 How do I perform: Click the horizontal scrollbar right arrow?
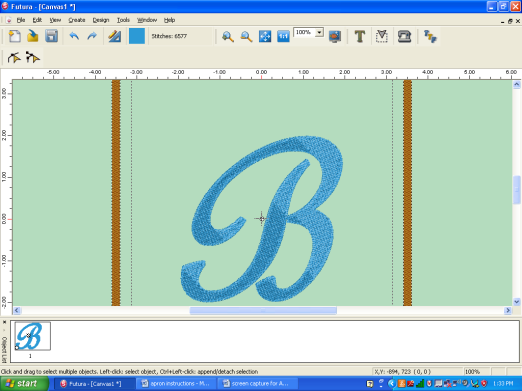508,310
